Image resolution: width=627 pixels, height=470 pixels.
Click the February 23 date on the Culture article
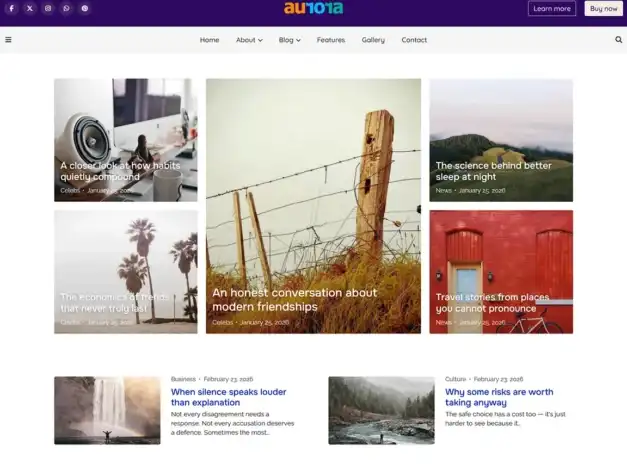click(x=498, y=379)
